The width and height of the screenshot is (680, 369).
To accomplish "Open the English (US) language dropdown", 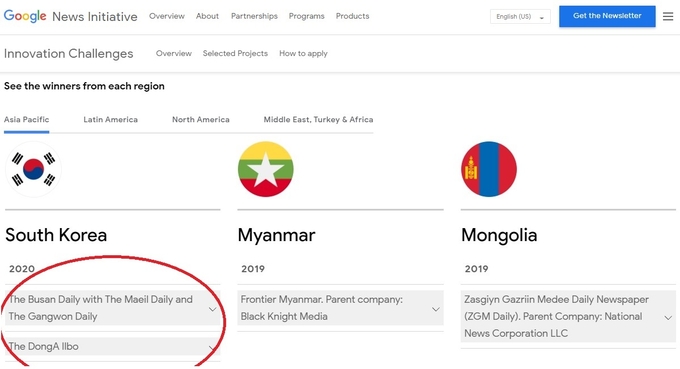I will (520, 16).
